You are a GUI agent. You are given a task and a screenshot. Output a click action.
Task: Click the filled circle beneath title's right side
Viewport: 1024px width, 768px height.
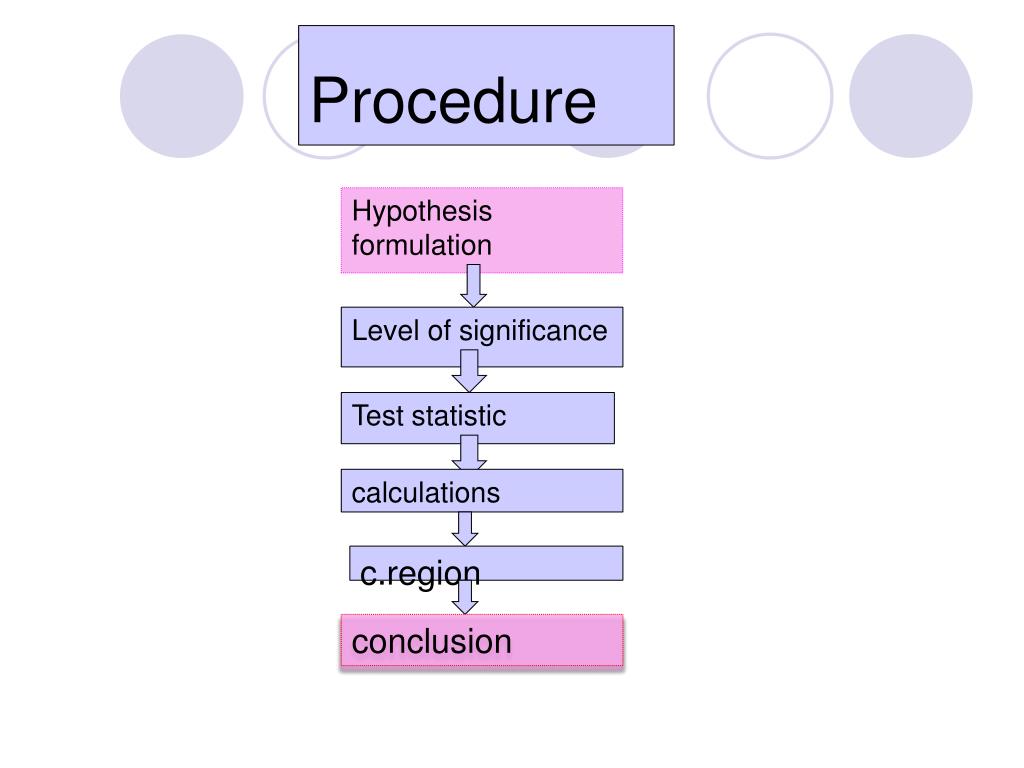tap(607, 151)
